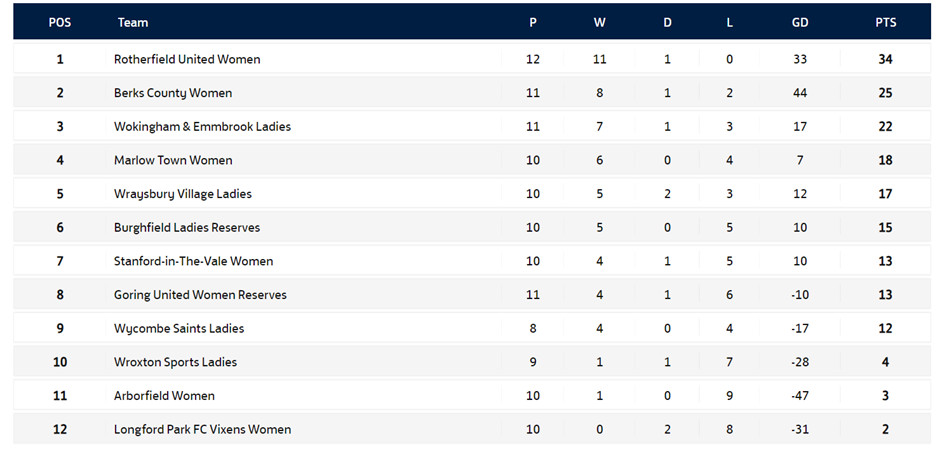Image resolution: width=940 pixels, height=459 pixels.
Task: Select Wycombe Saints Ladies team name
Action: click(179, 329)
